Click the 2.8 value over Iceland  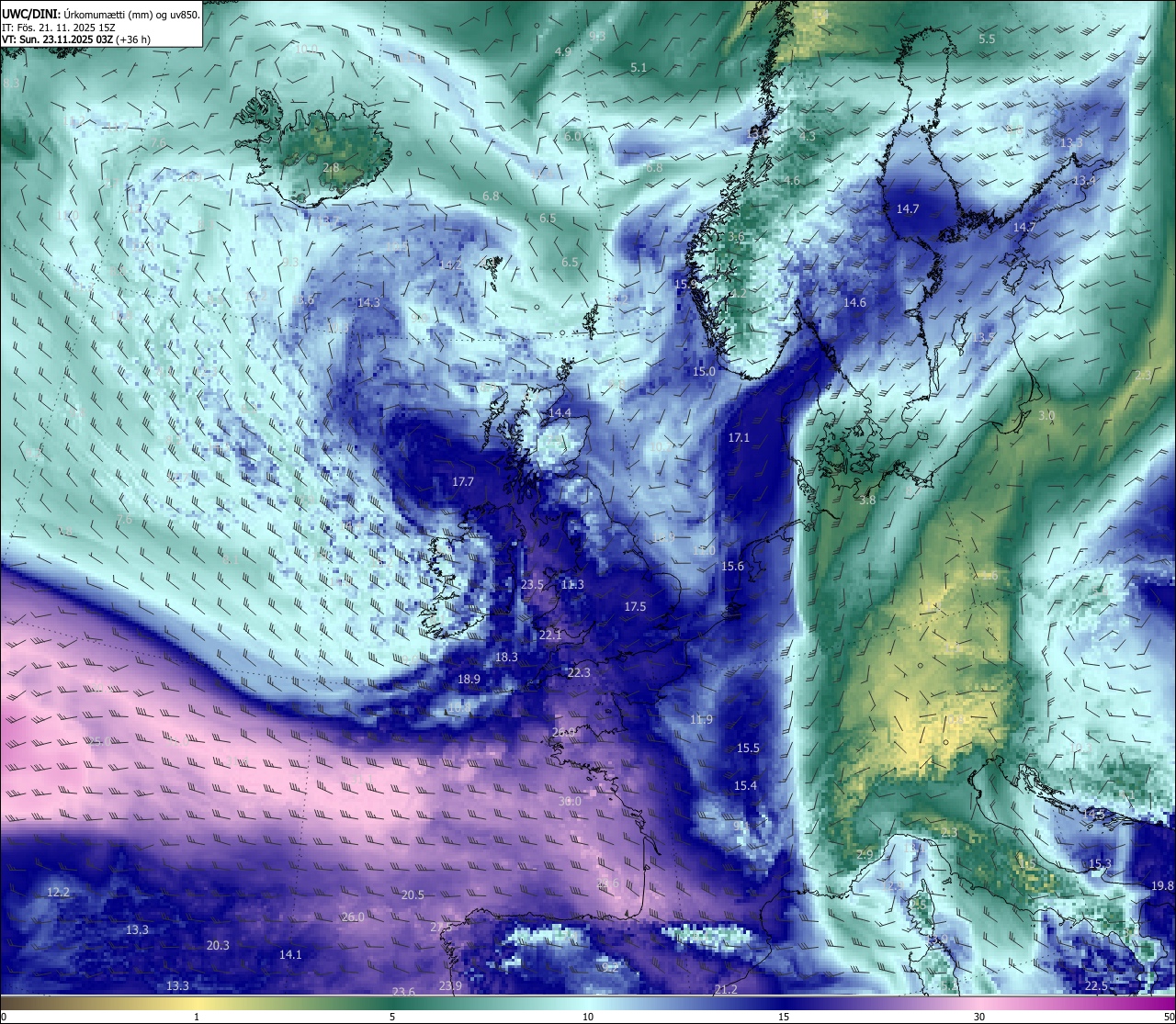[x=332, y=168]
